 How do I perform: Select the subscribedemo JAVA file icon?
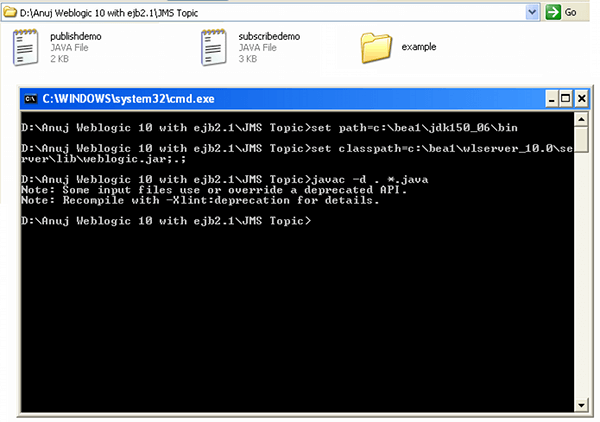click(x=213, y=47)
